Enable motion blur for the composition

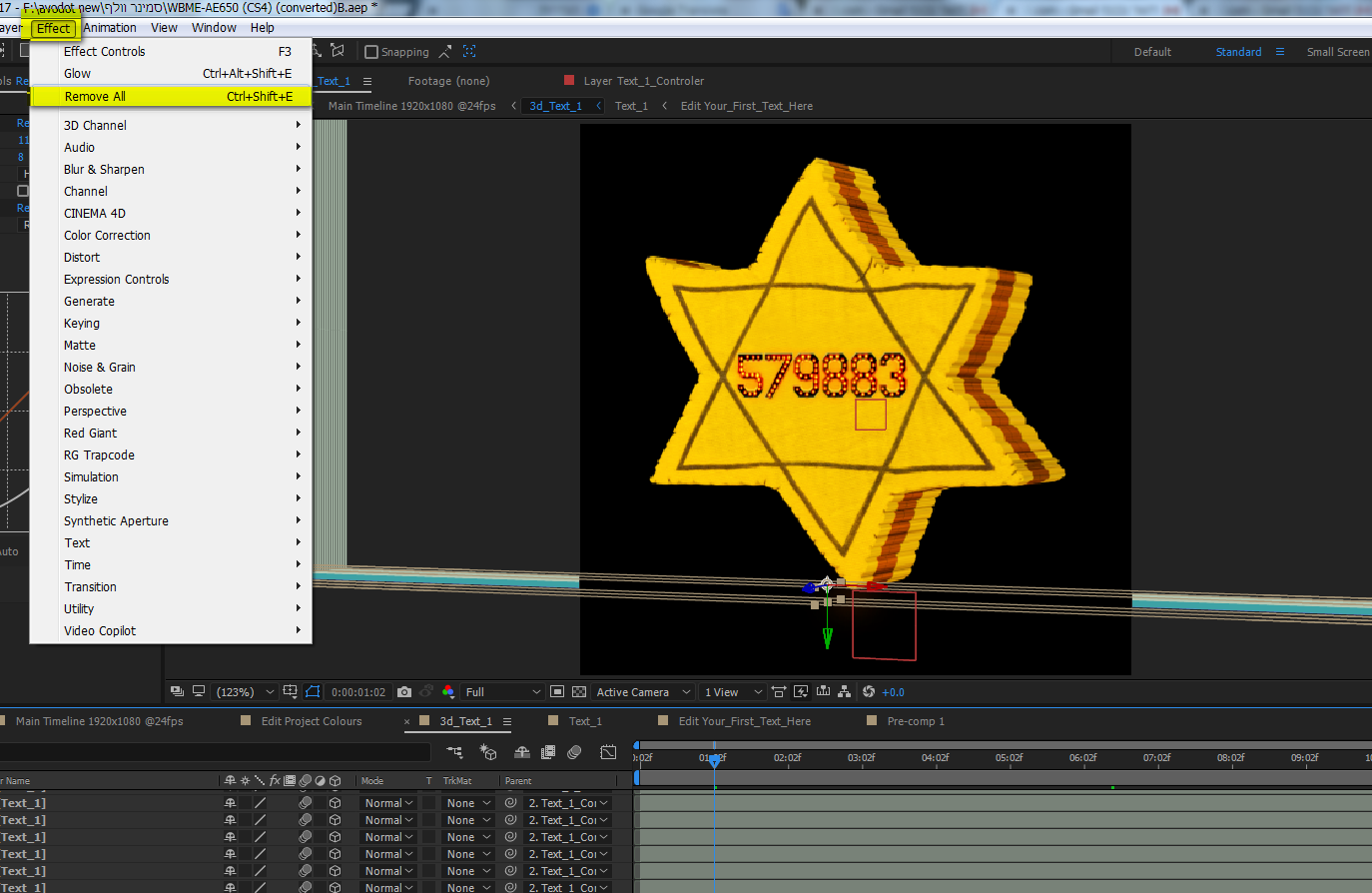point(574,752)
